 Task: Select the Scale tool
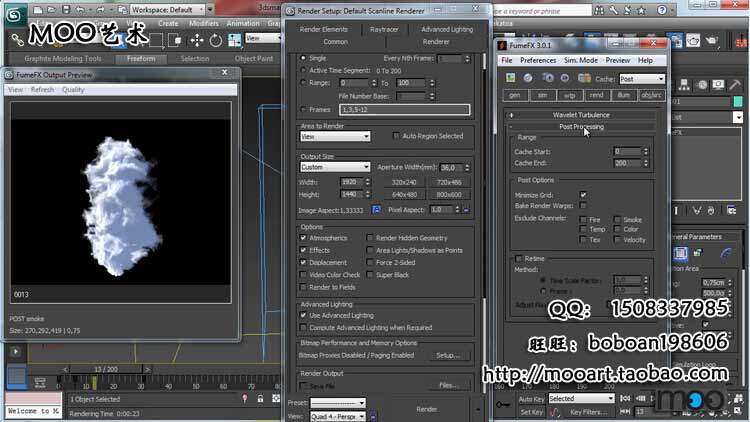(234, 41)
